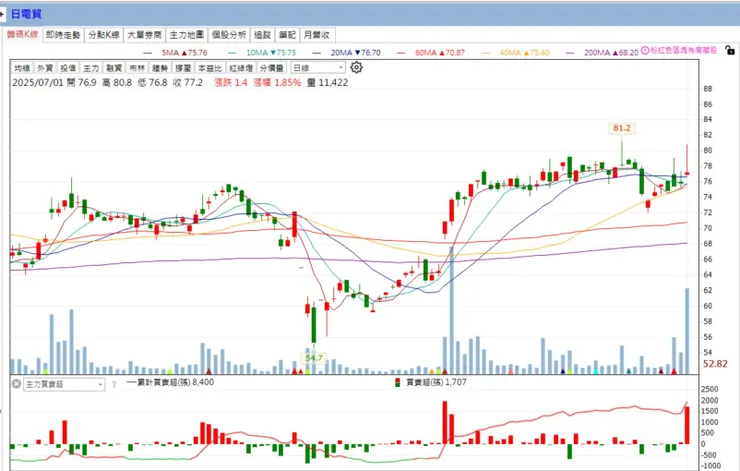Click the 分價量 button
Viewport: 740px width, 471px height.
[x=272, y=68]
